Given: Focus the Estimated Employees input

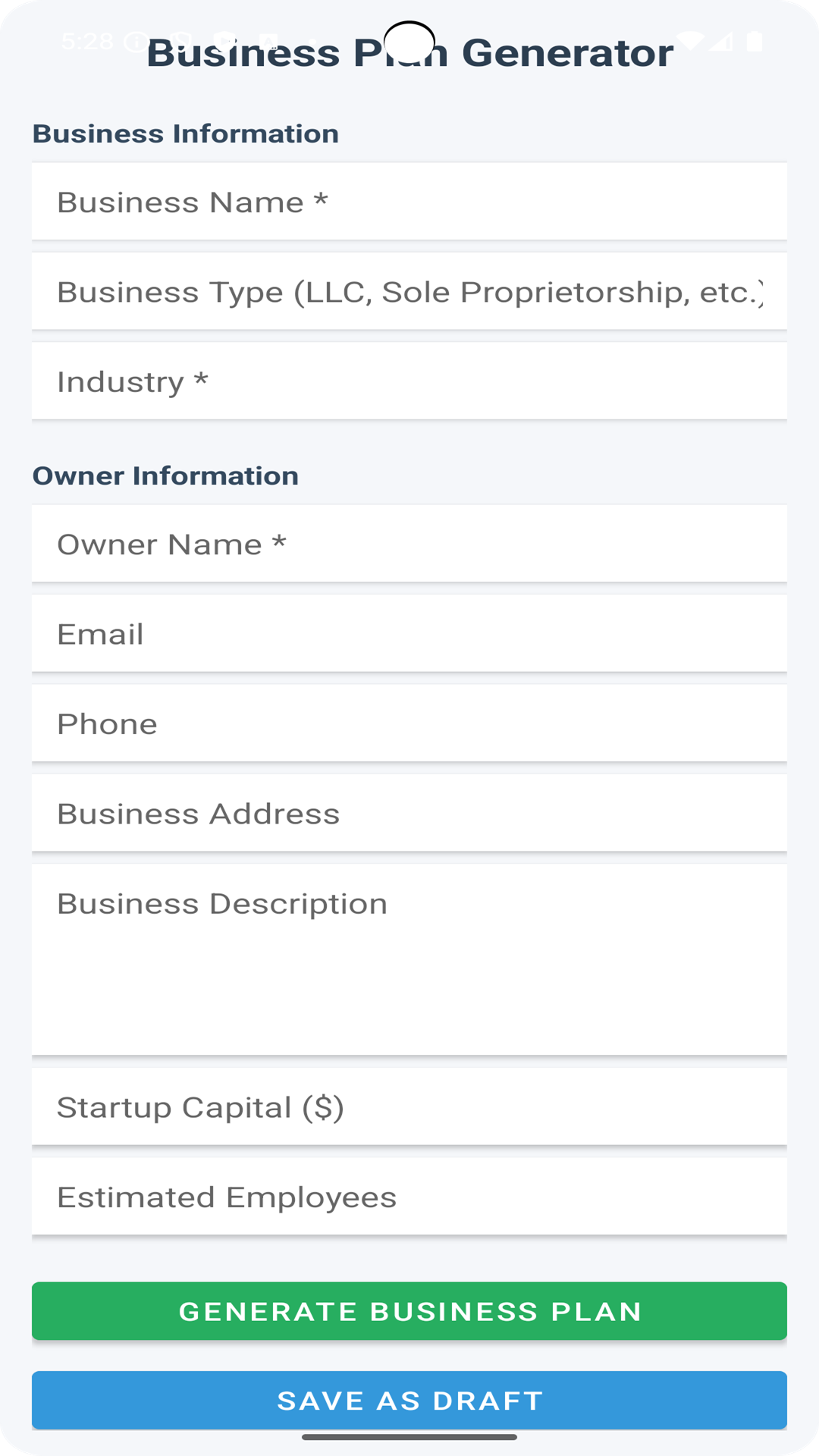Looking at the screenshot, I should tap(409, 1197).
